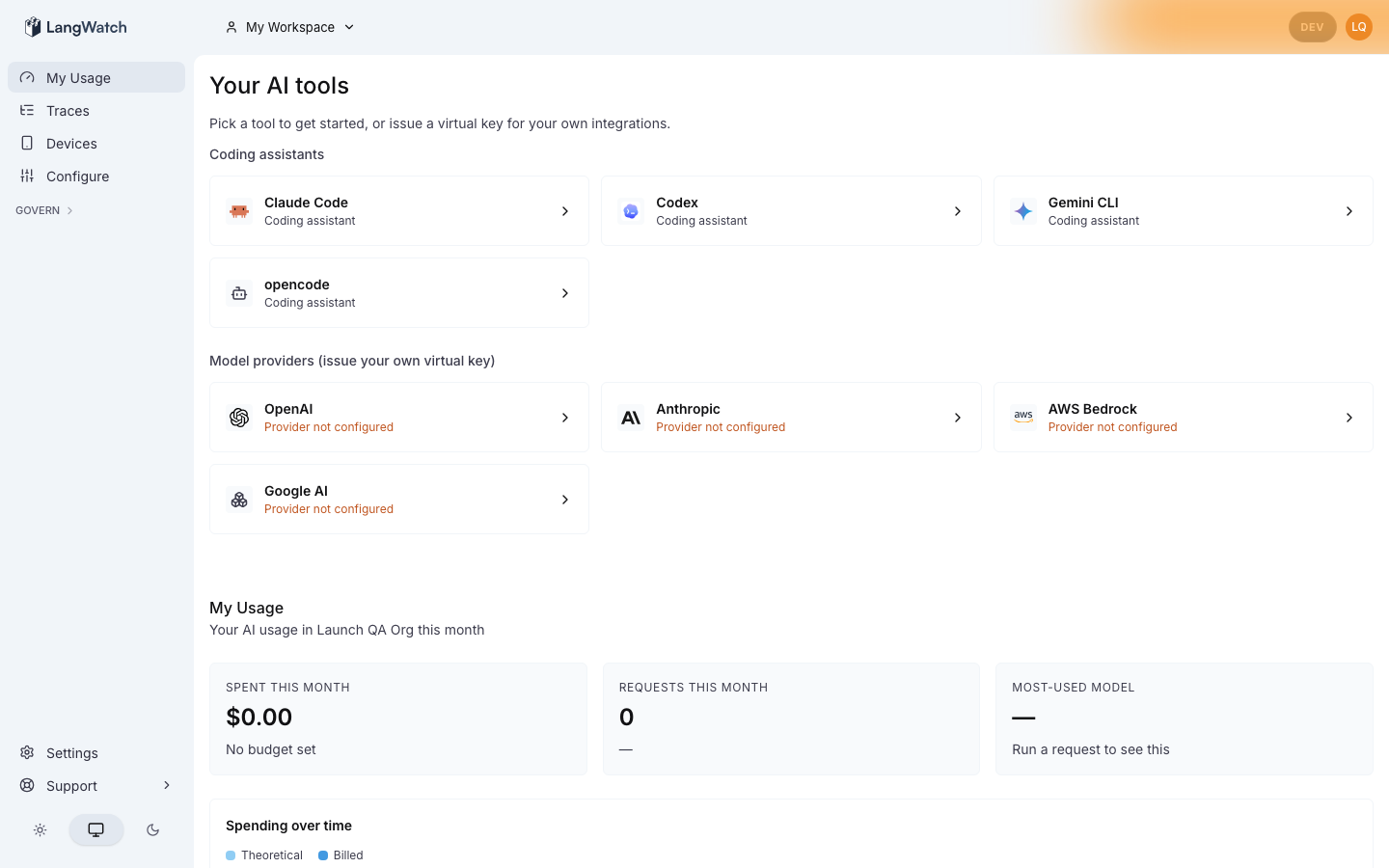
Task: Open Traces in the sidebar
Action: coord(96,111)
